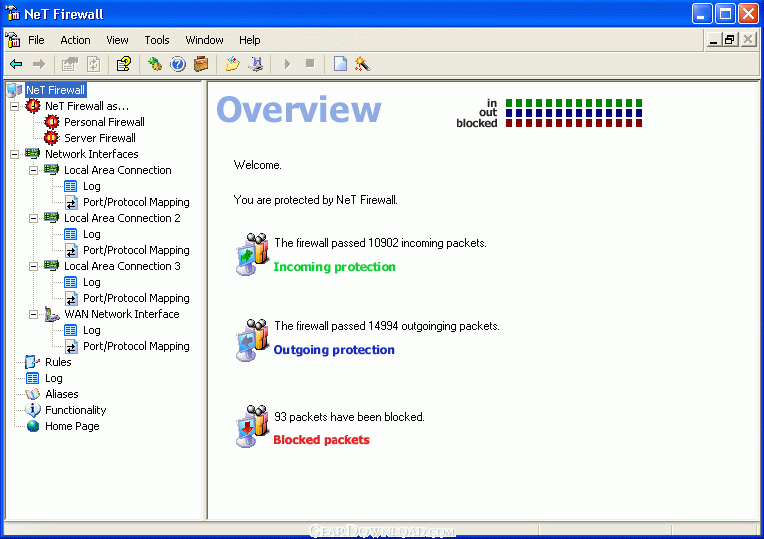Click the red 'blocked' traffic indicator bar
Screen dimensions: 764x539
574,123
